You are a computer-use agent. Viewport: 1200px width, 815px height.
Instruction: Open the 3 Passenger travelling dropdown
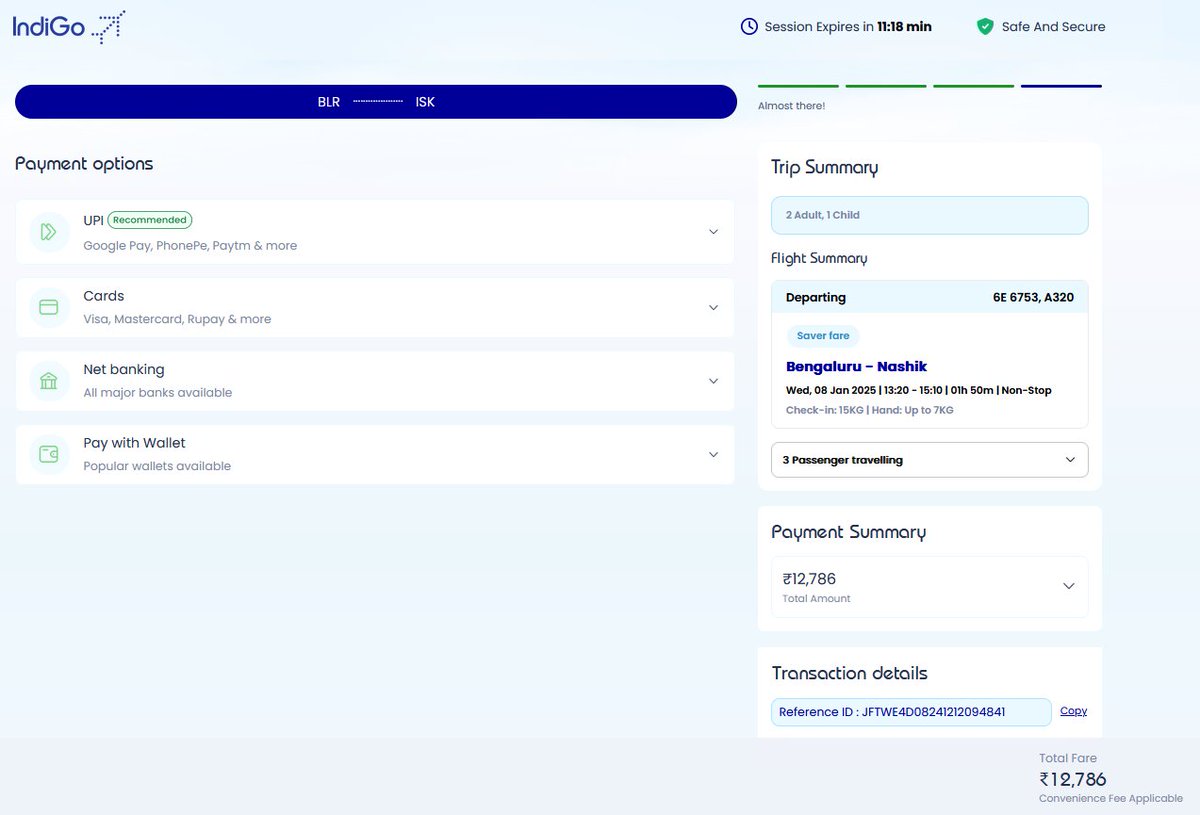[930, 460]
